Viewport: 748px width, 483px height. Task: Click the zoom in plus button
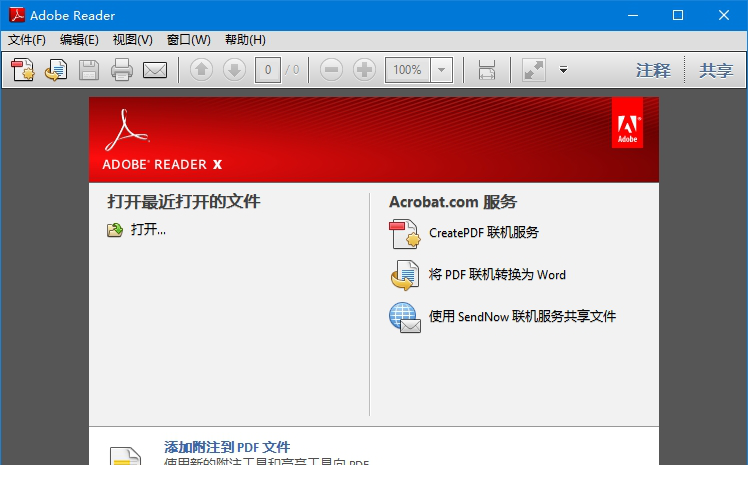(x=364, y=70)
